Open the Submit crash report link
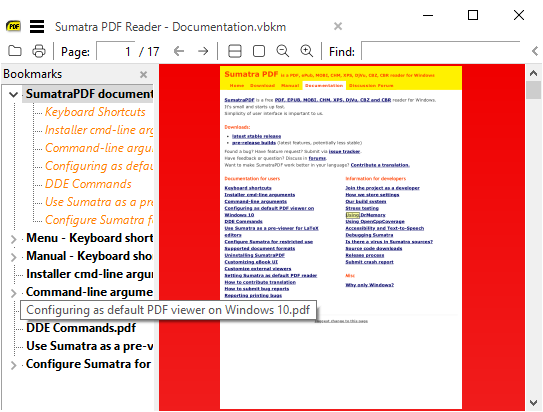Image resolution: width=543 pixels, height=412 pixels. 369,262
